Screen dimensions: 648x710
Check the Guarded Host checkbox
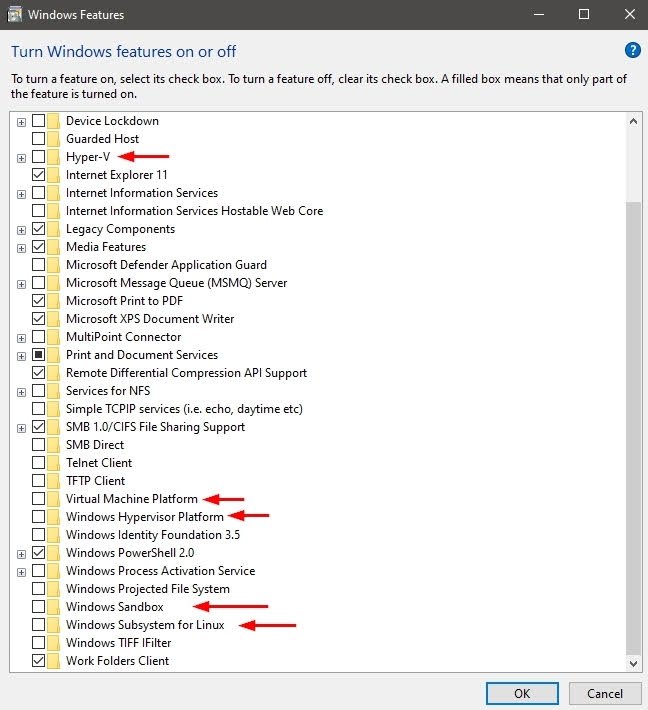point(38,139)
